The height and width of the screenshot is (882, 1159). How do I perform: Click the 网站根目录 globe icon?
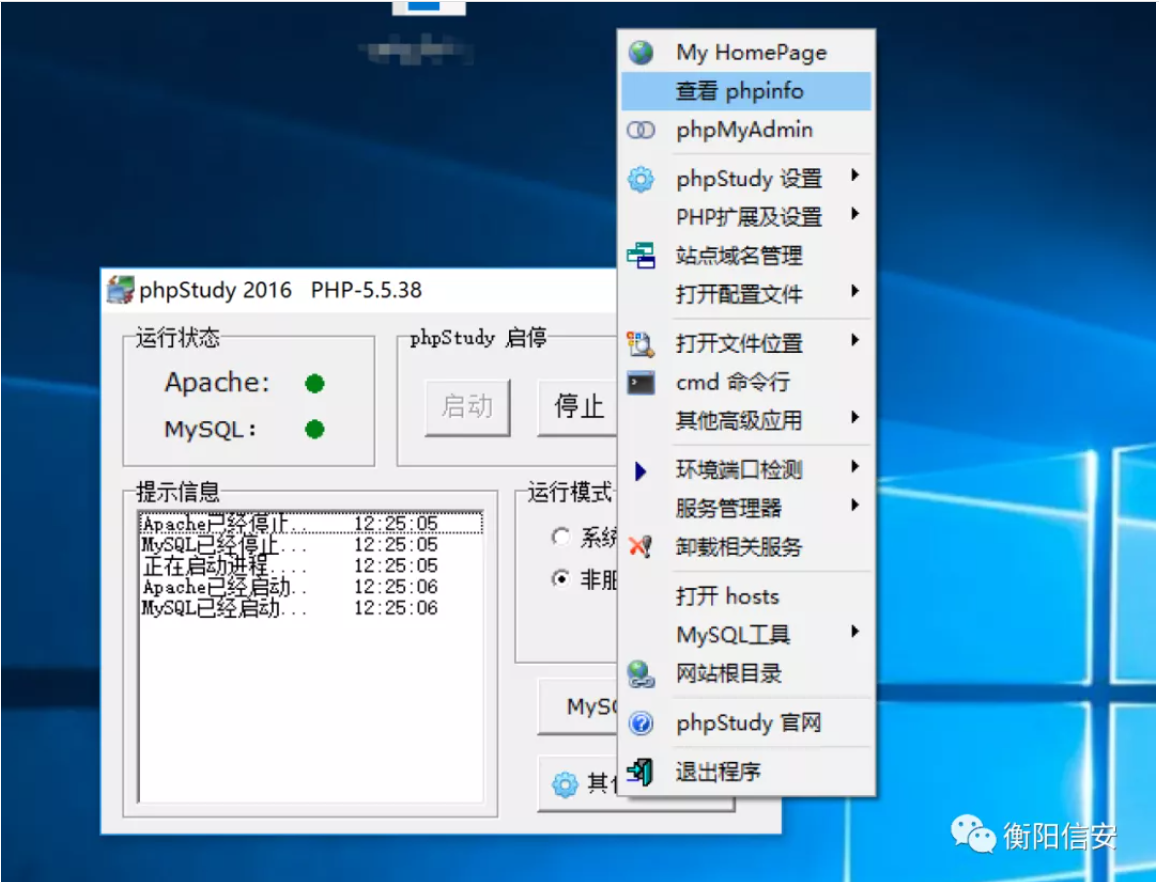(x=641, y=674)
